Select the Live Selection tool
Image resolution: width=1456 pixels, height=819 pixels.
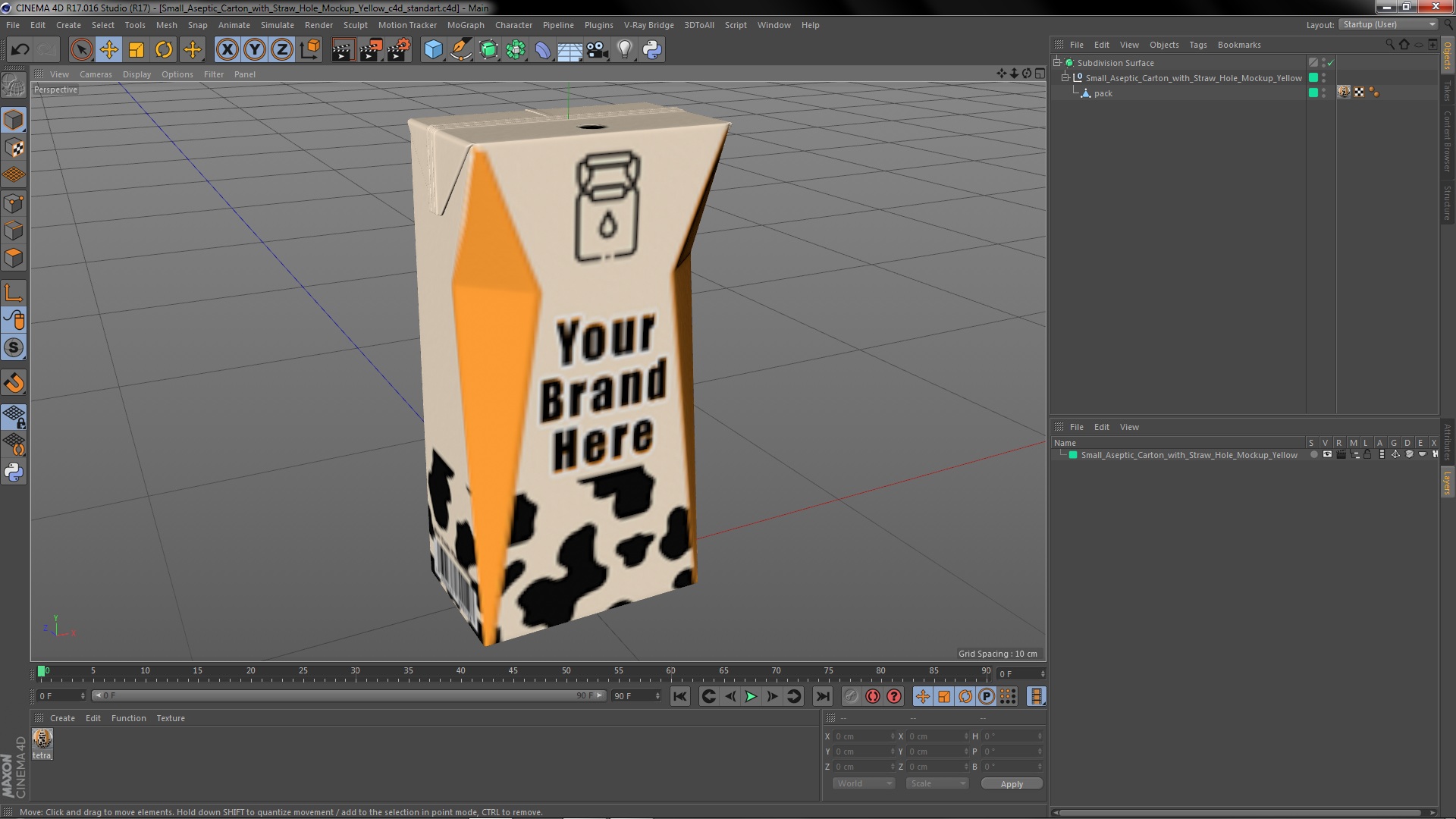(81, 50)
